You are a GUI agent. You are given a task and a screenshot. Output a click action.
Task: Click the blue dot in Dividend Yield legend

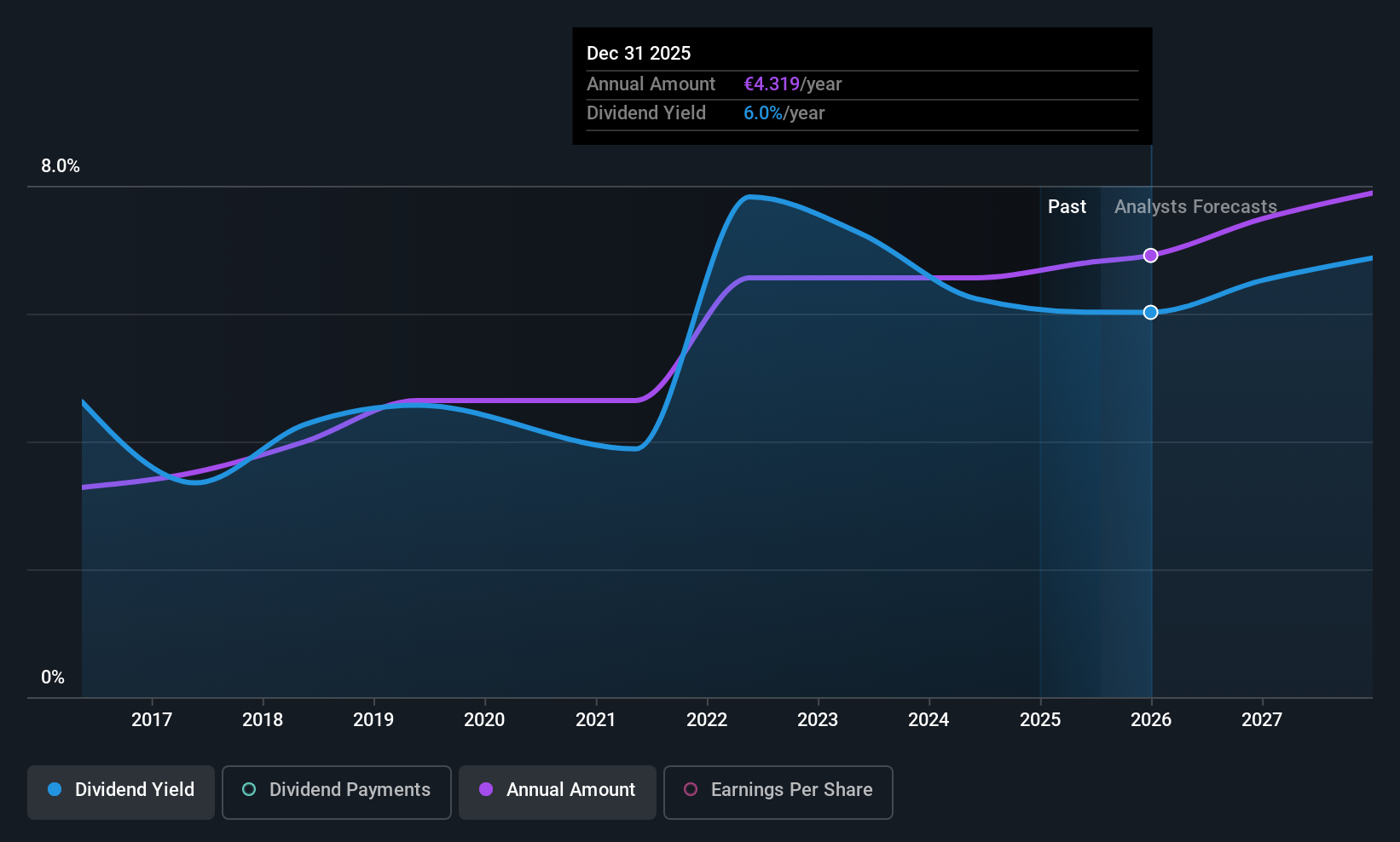(x=55, y=789)
